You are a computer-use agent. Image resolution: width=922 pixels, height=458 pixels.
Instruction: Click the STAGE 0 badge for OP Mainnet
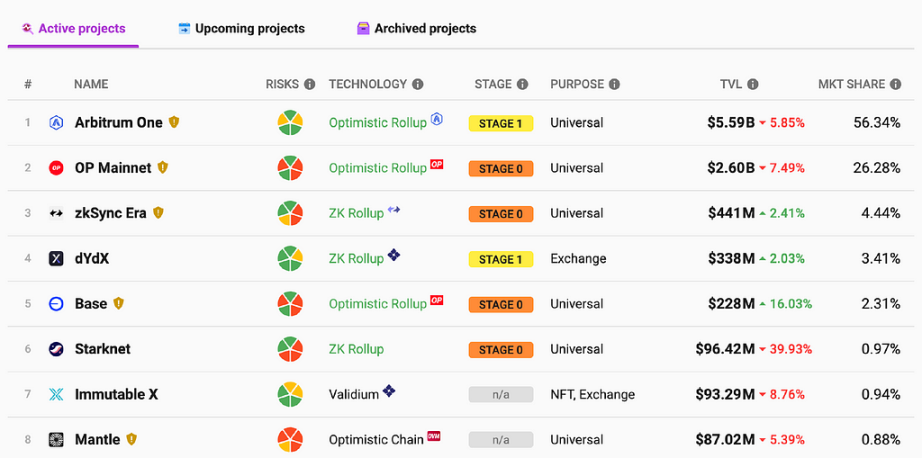point(501,169)
